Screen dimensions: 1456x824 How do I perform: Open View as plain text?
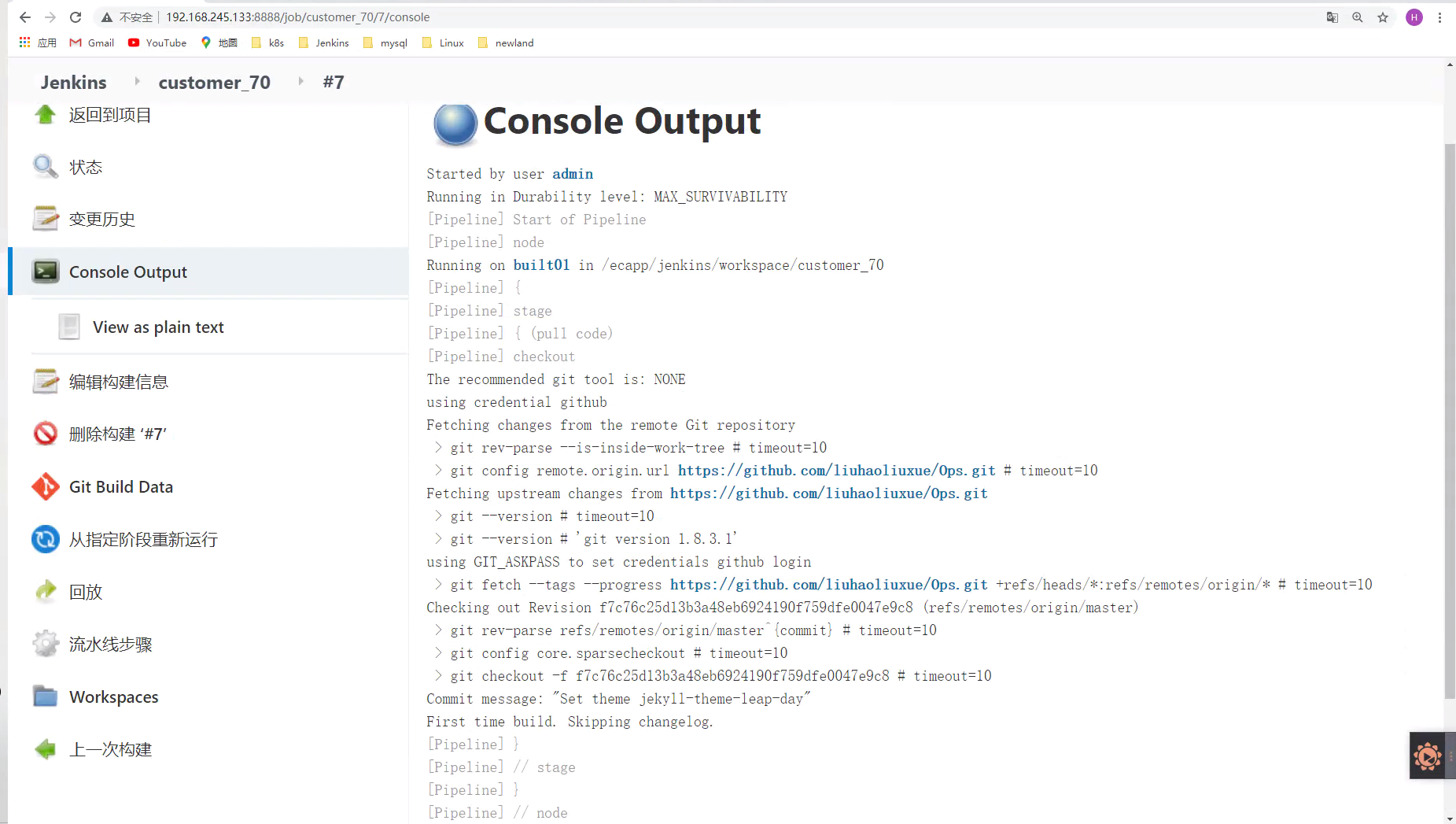pyautogui.click(x=158, y=327)
